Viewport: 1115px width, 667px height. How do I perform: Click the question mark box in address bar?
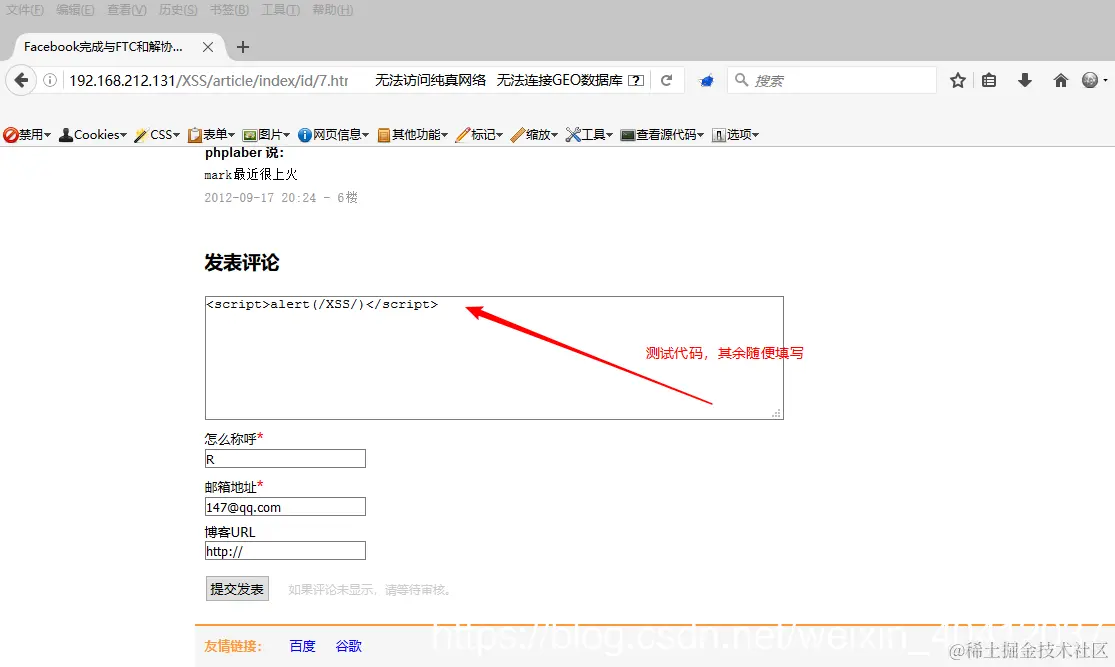pyautogui.click(x=637, y=80)
